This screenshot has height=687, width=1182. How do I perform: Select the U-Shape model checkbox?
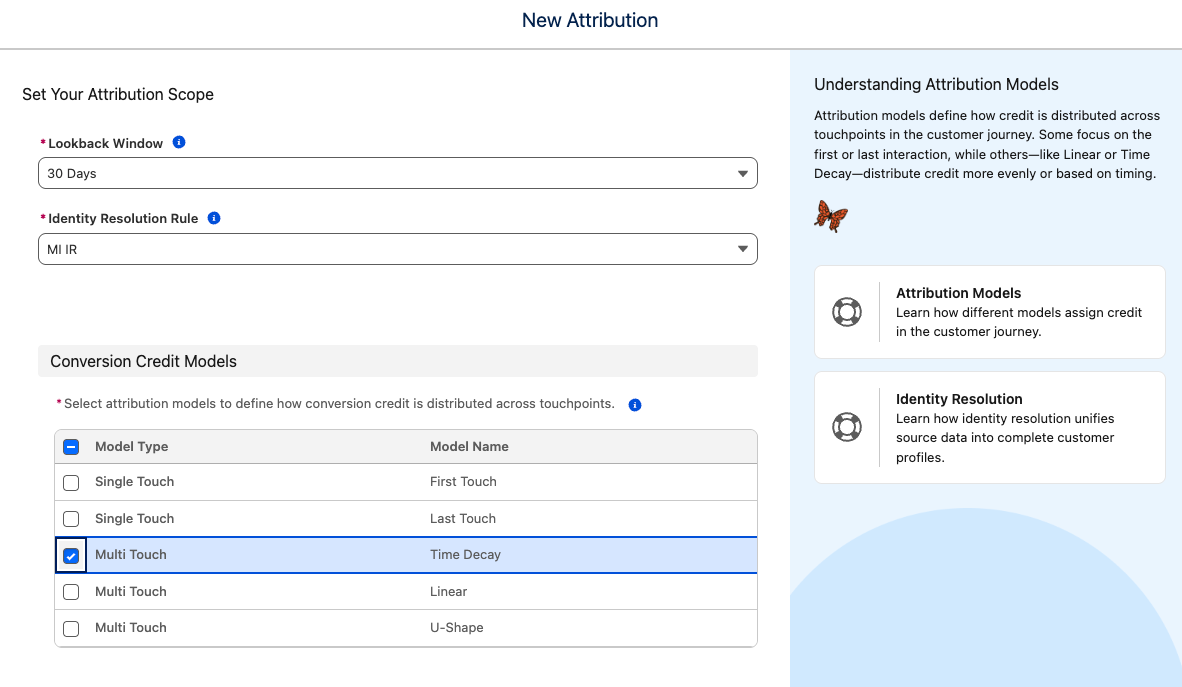tap(71, 629)
